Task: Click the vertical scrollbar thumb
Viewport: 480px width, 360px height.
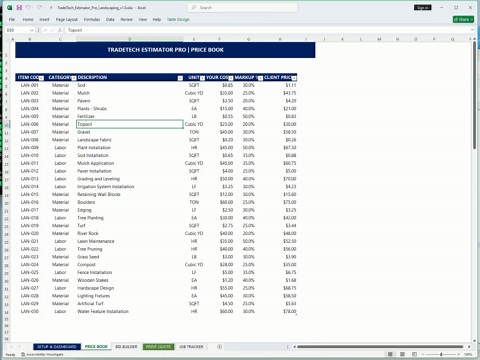Action: [475, 95]
